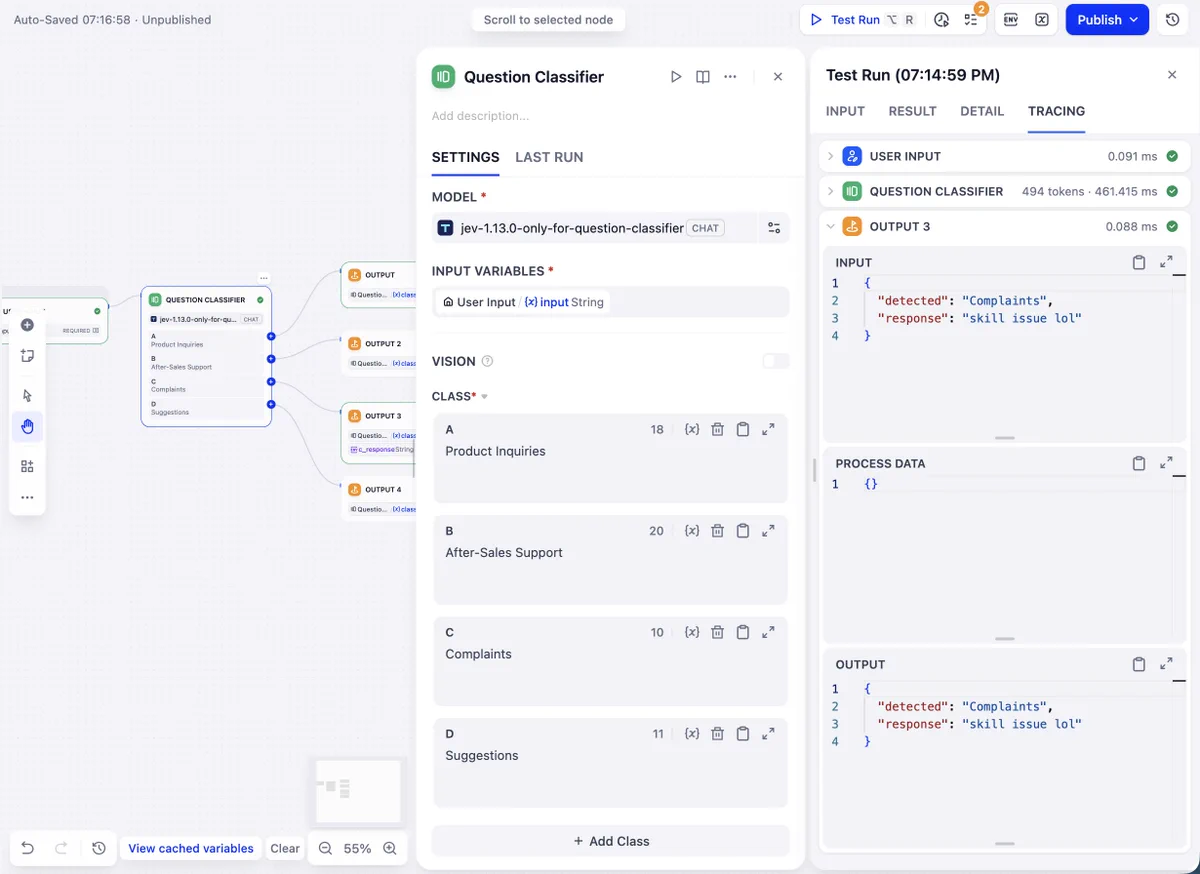Click View cached variables

pos(191,848)
